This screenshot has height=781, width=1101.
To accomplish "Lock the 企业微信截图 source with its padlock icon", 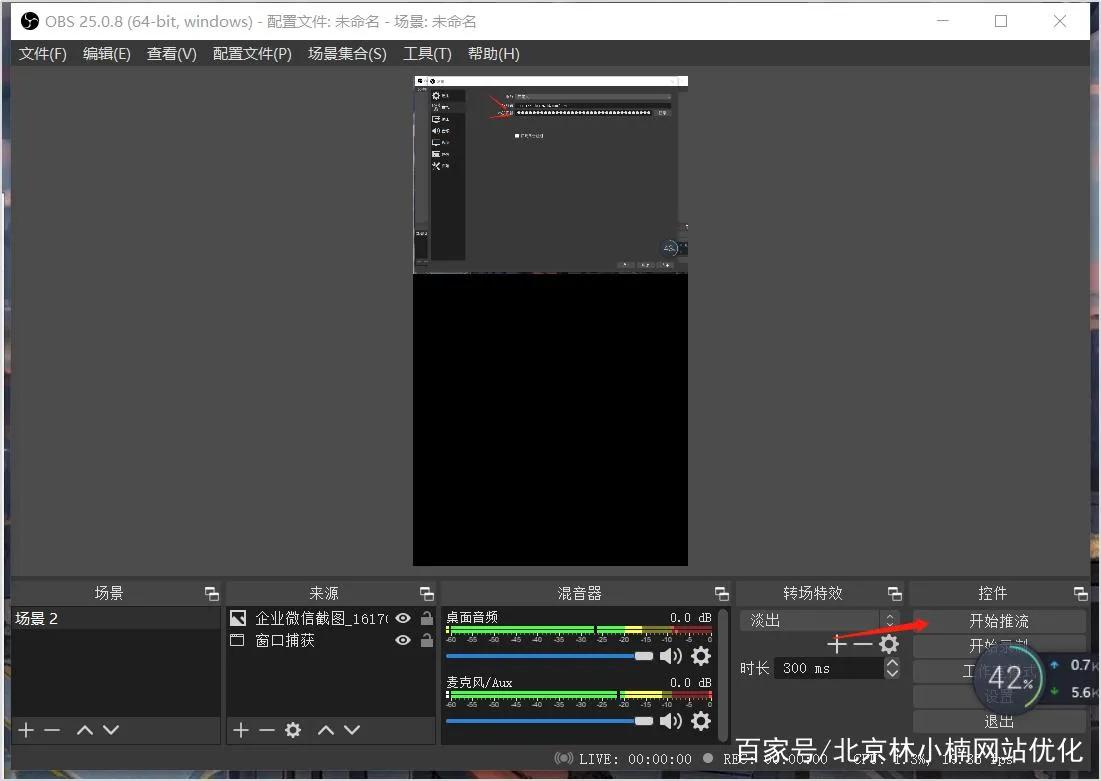I will pyautogui.click(x=427, y=618).
